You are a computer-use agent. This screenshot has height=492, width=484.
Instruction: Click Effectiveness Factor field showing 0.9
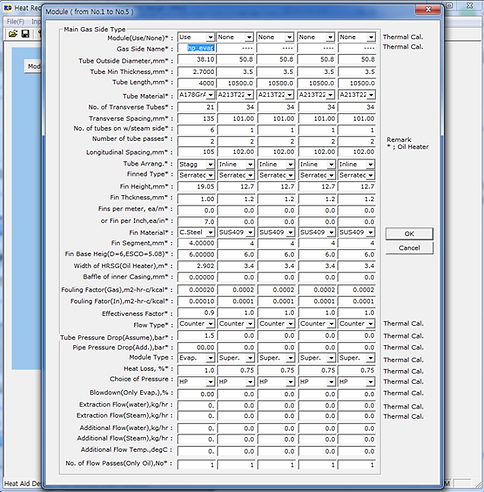[x=196, y=313]
